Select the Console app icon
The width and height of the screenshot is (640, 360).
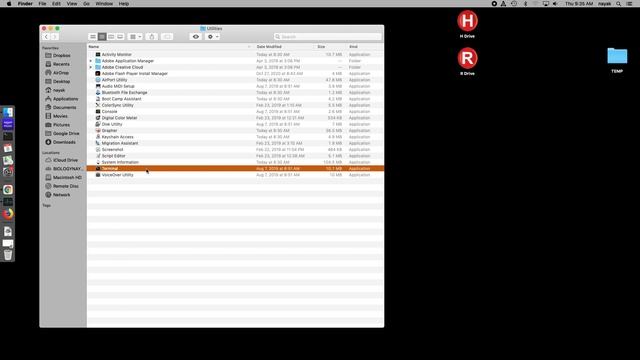(98, 111)
